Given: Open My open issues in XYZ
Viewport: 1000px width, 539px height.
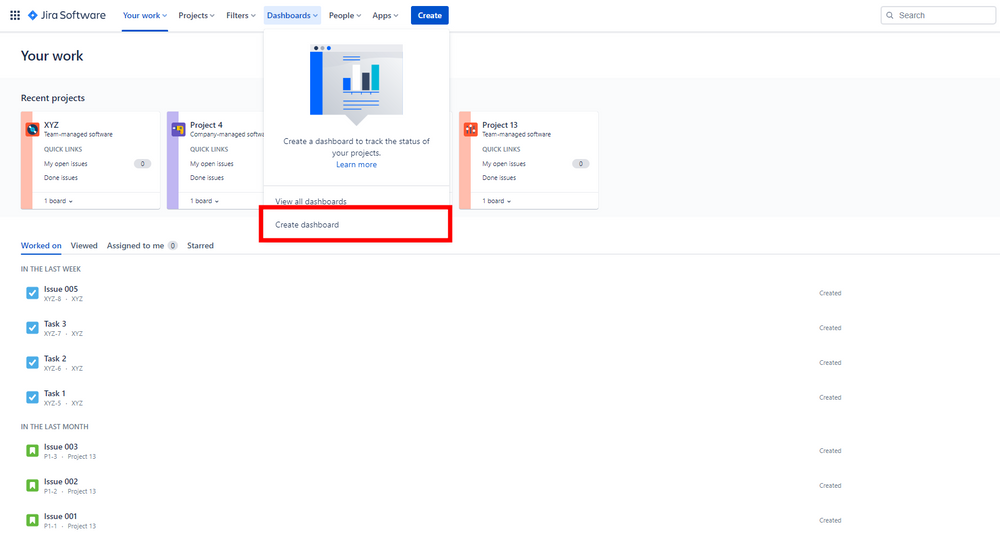Looking at the screenshot, I should tap(66, 164).
